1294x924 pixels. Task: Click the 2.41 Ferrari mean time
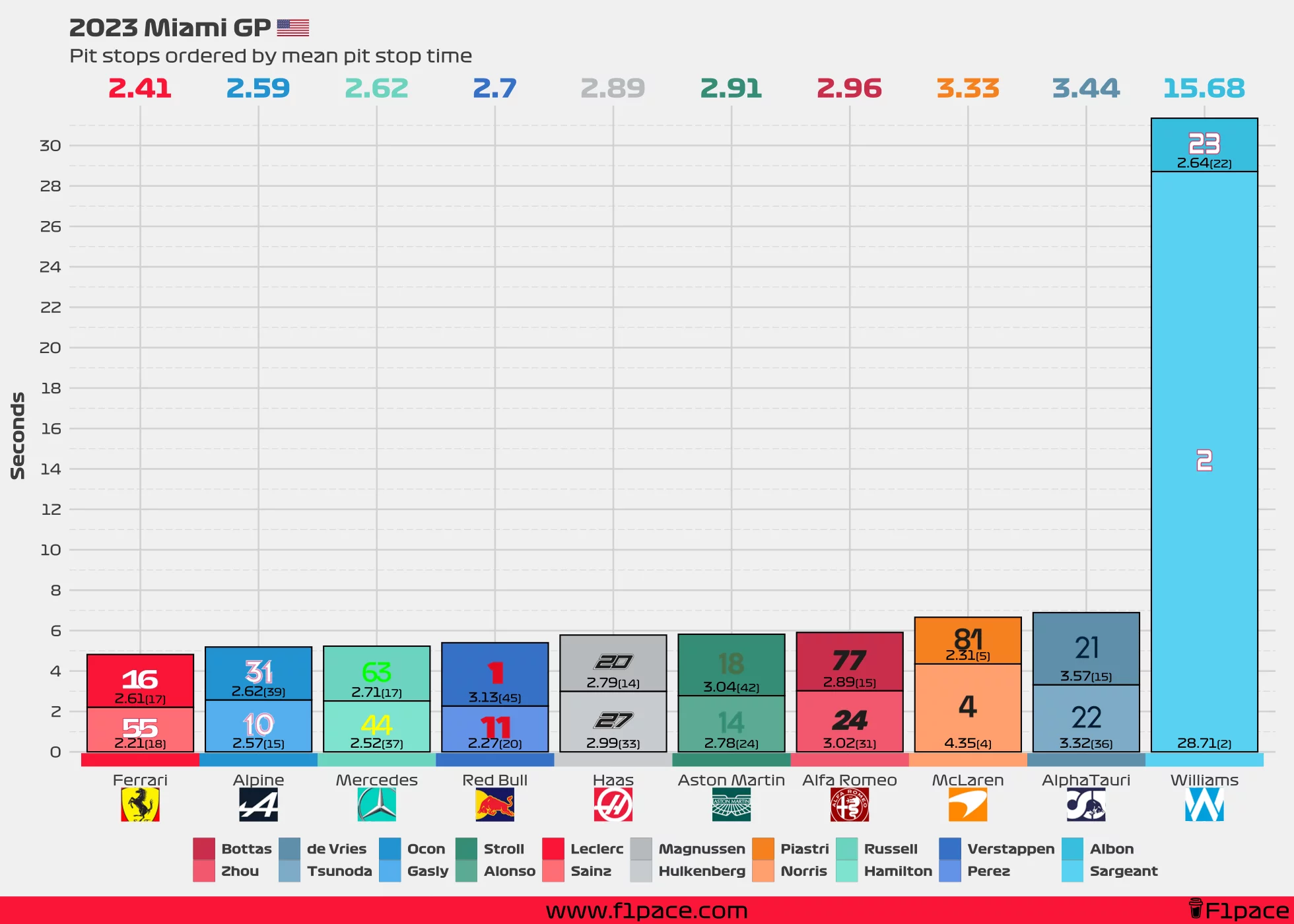coord(140,88)
